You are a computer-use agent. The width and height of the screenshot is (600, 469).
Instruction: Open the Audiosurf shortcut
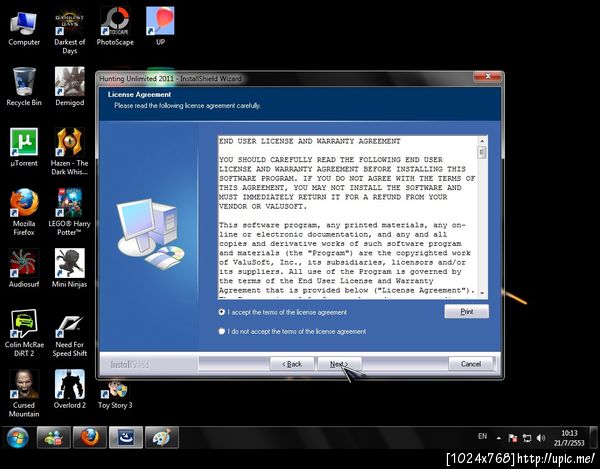click(24, 268)
